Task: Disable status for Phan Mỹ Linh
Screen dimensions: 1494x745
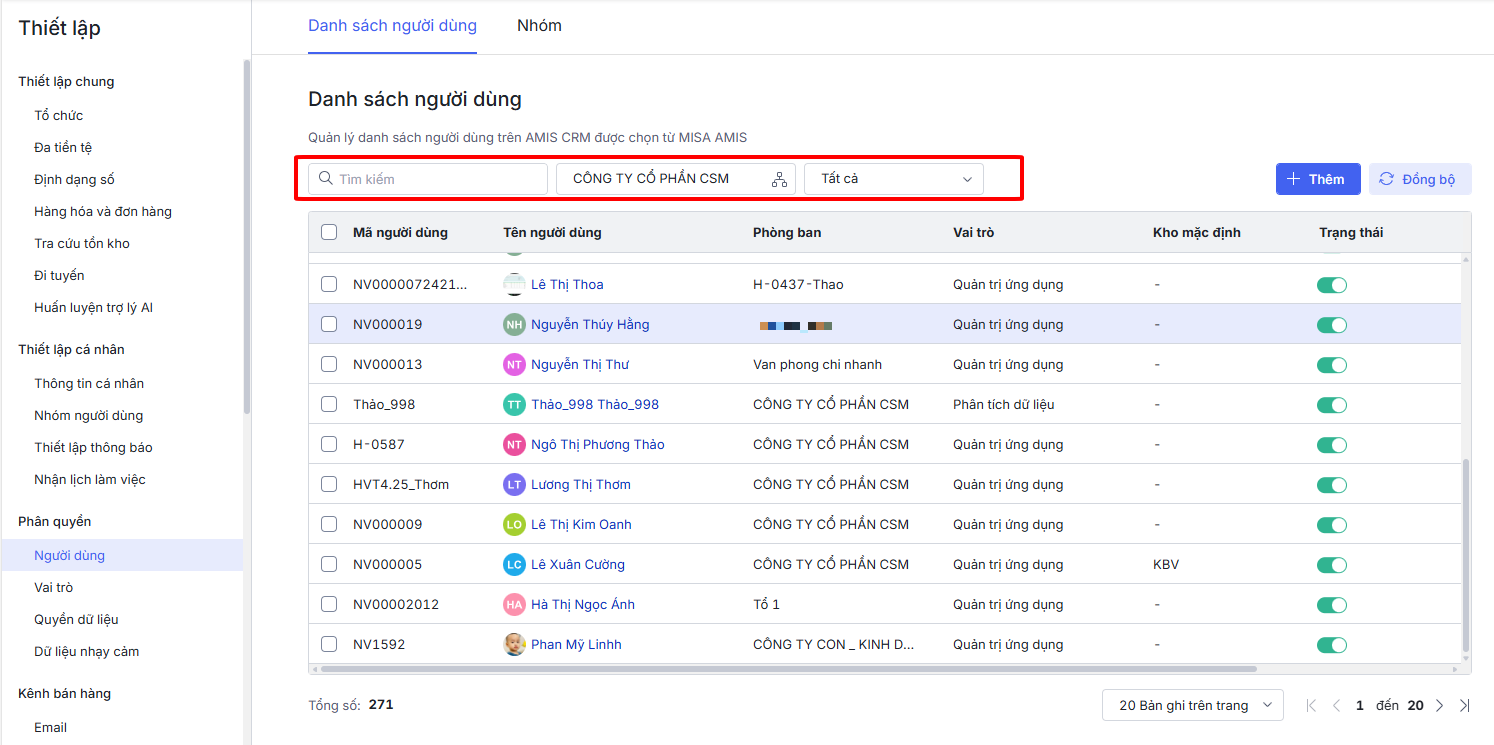Action: (x=1332, y=645)
